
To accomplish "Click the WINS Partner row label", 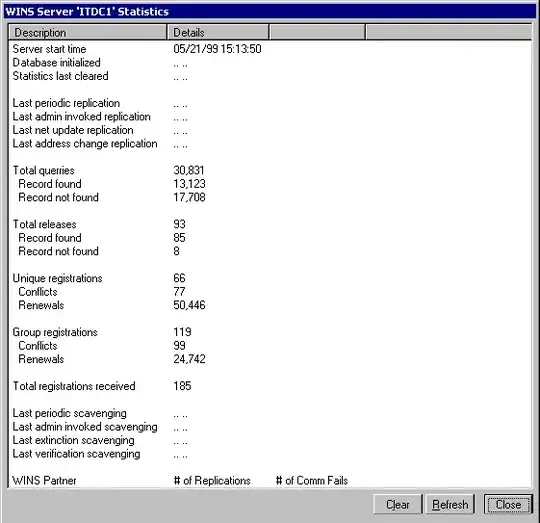I will (x=44, y=480).
